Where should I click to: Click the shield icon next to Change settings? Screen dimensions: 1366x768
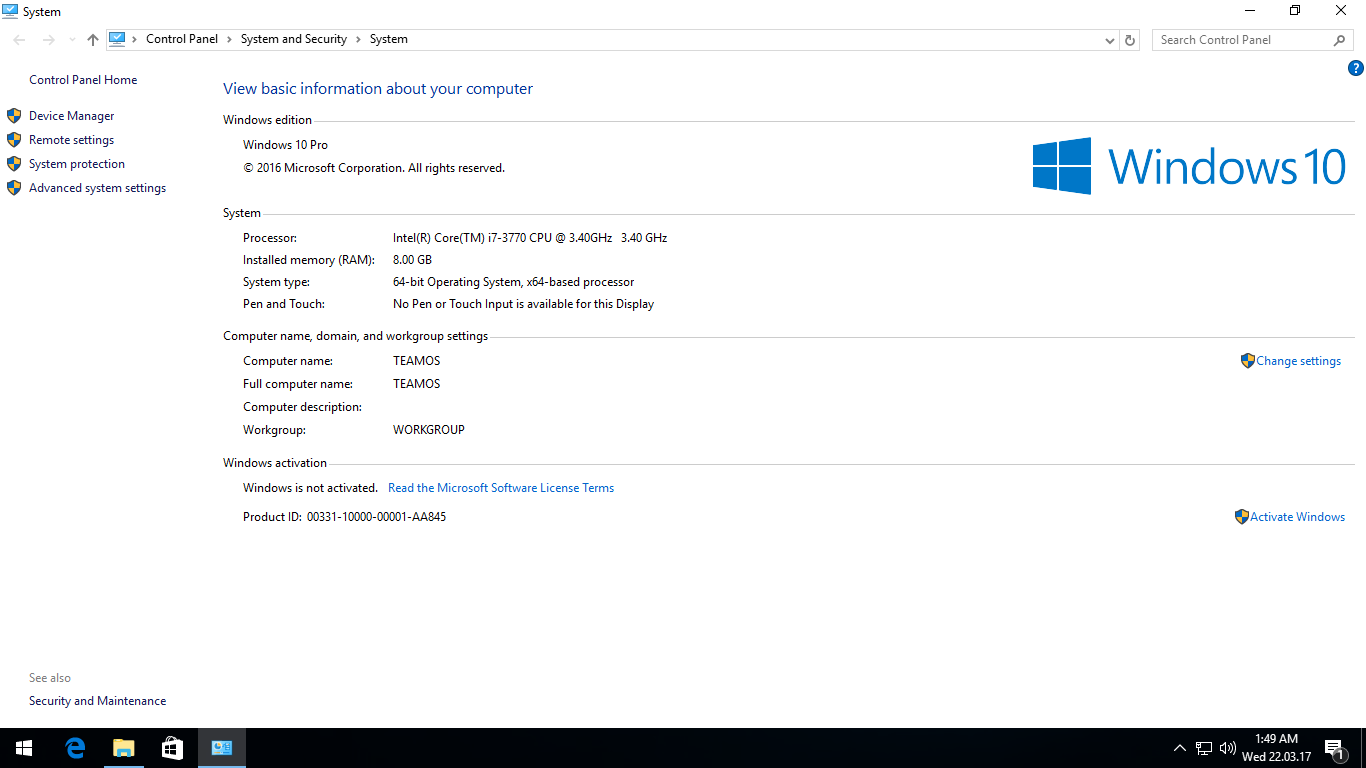point(1247,361)
